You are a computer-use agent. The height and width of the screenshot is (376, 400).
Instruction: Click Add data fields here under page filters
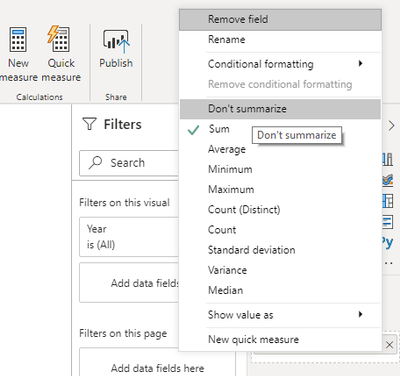click(x=157, y=362)
